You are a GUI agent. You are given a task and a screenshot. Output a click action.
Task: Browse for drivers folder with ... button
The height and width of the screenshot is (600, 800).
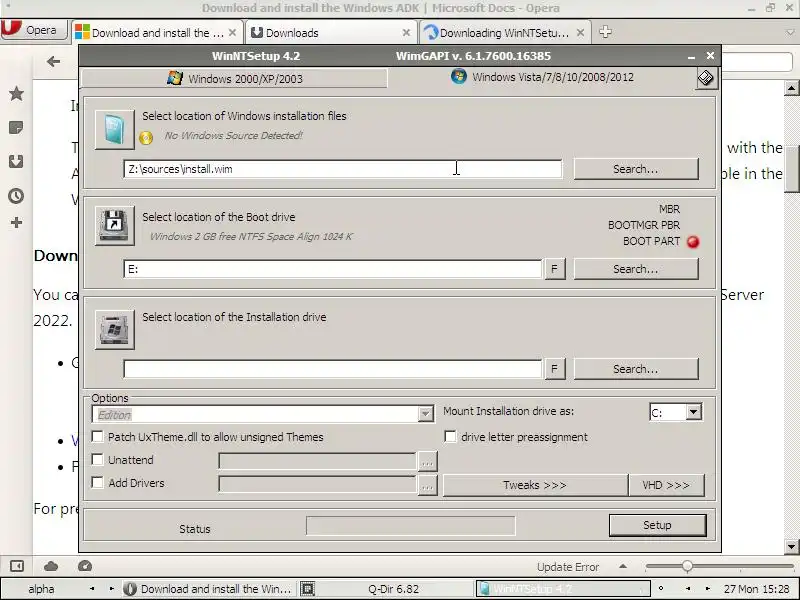(427, 485)
